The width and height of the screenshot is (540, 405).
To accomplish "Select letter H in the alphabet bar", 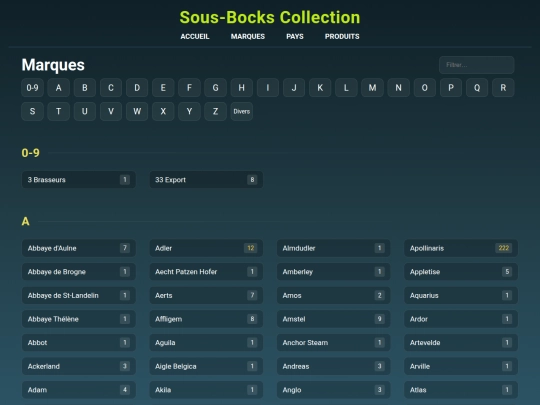I will pyautogui.click(x=242, y=88).
